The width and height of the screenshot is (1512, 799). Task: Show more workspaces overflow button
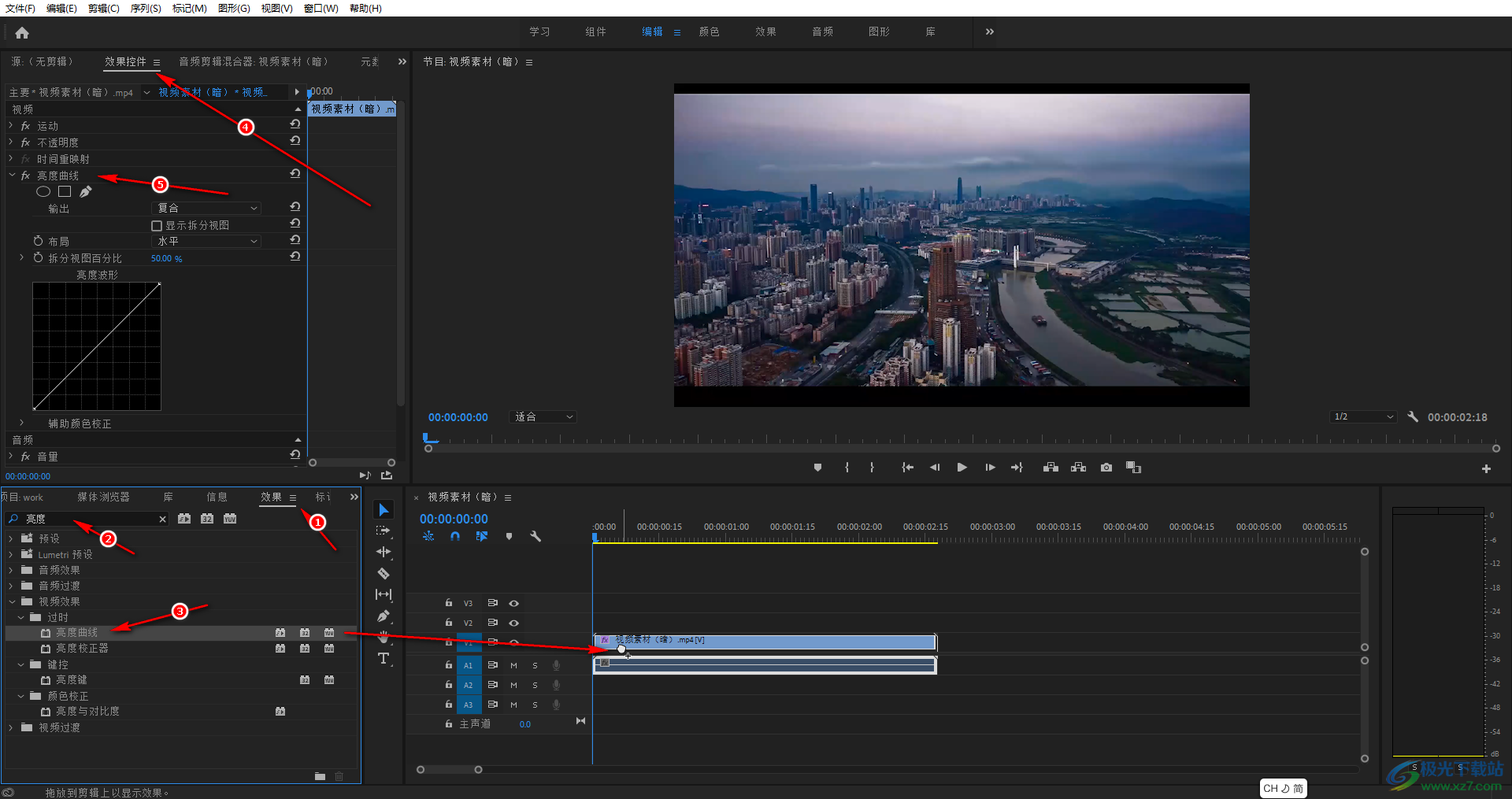(990, 31)
